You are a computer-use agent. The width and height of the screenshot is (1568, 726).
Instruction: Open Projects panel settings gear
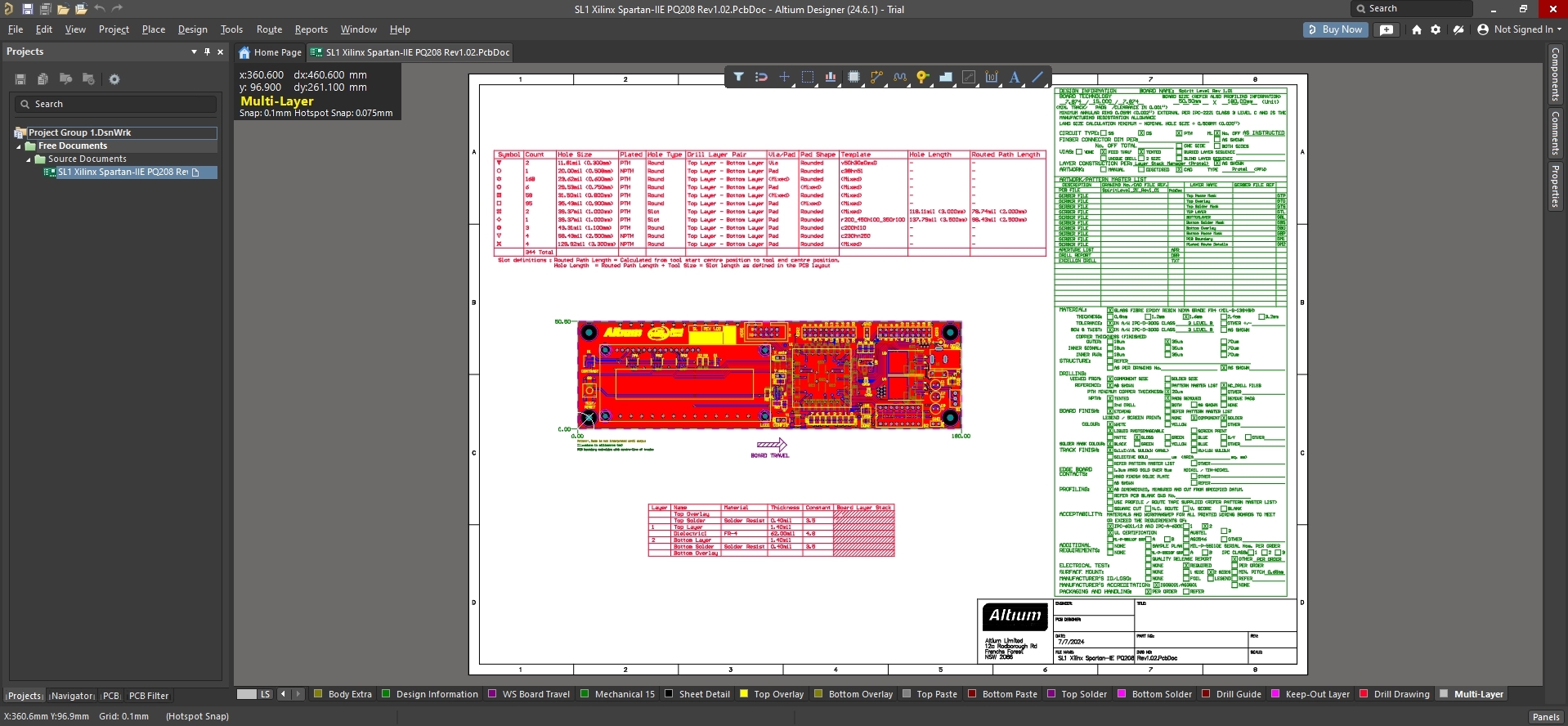tap(114, 79)
